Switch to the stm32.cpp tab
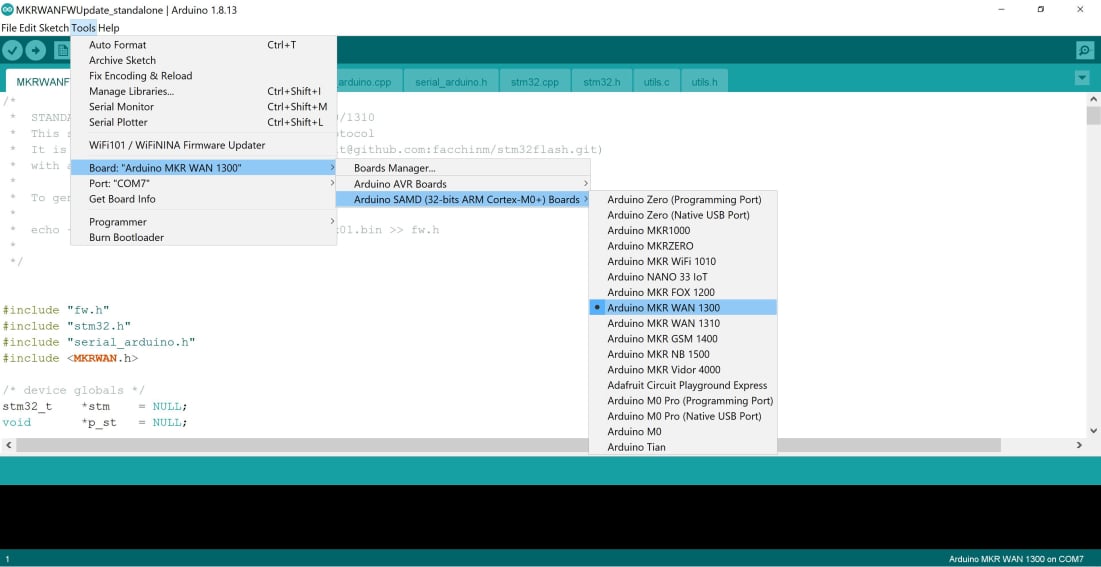 [x=534, y=82]
